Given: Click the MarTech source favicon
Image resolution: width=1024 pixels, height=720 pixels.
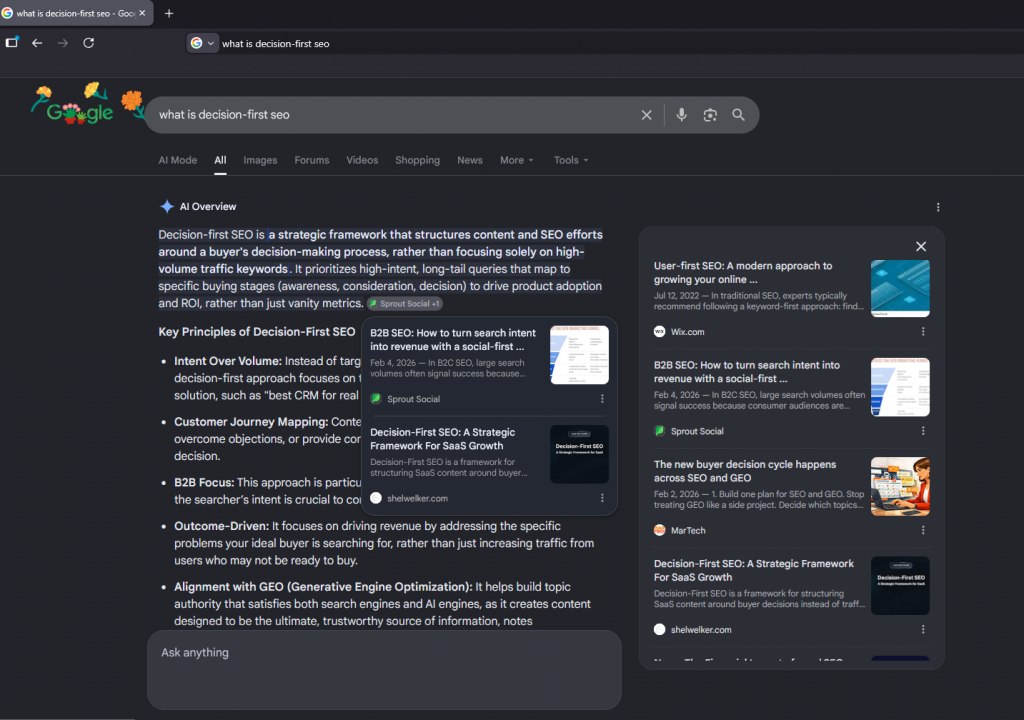Looking at the screenshot, I should click(x=660, y=531).
